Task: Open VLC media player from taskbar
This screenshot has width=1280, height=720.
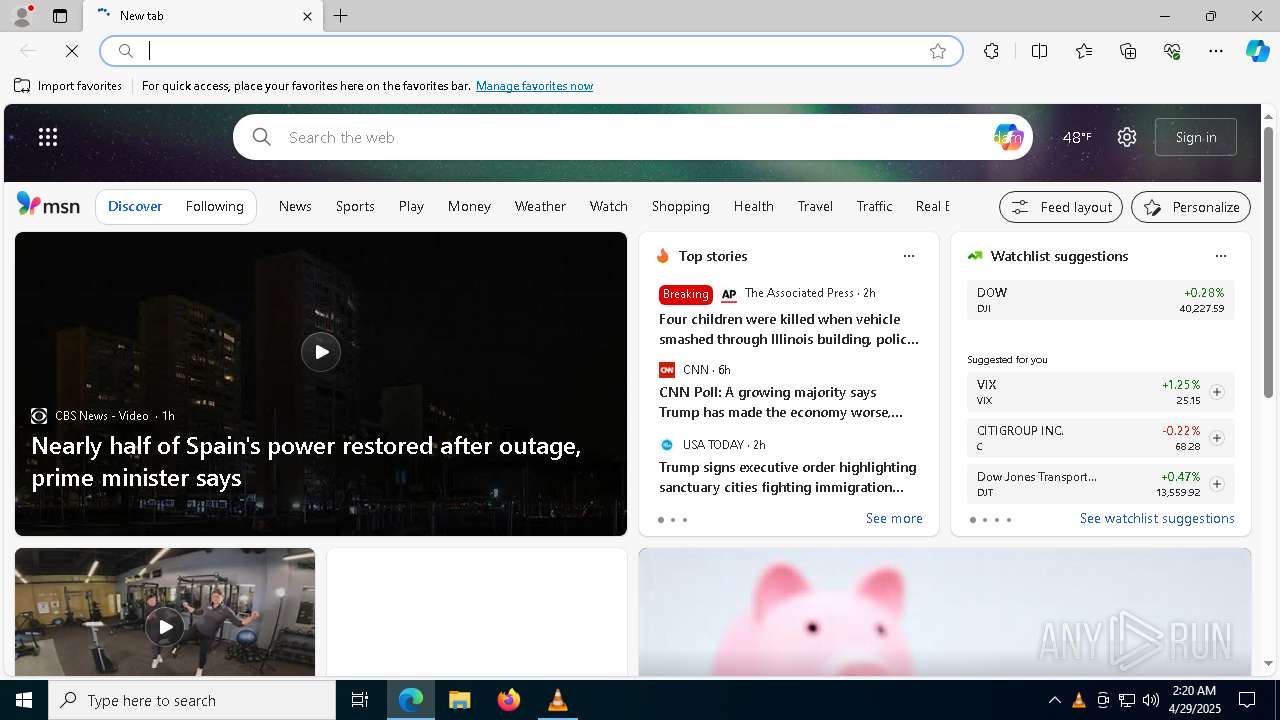Action: 558,700
